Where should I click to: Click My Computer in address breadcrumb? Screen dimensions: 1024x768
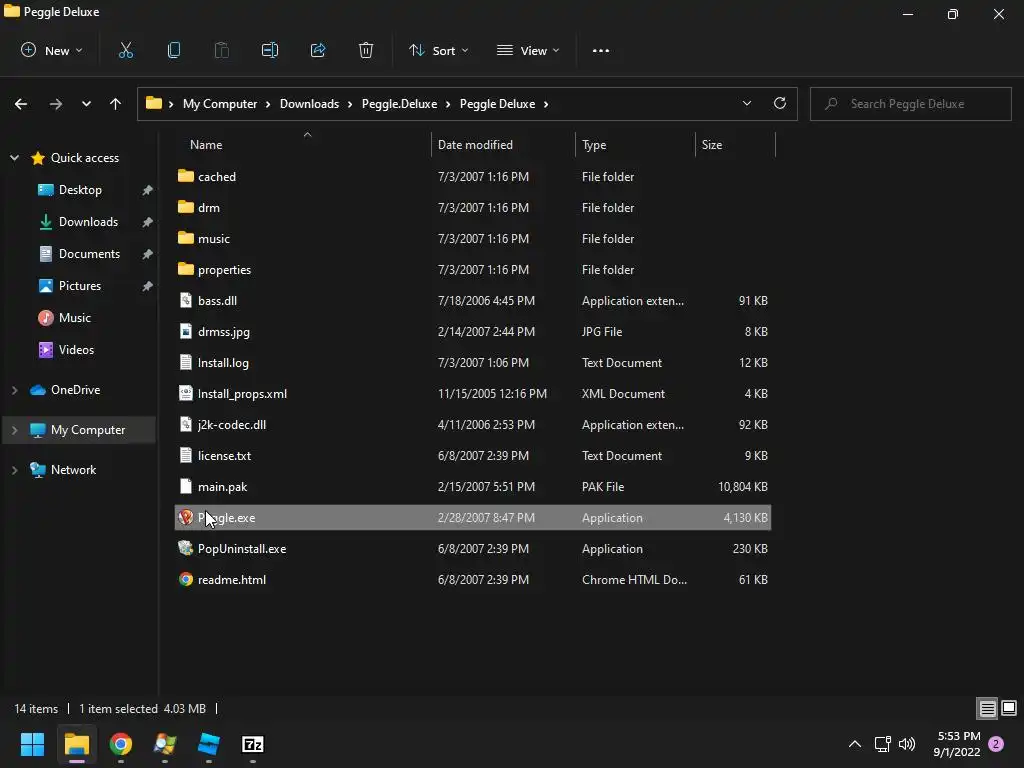coord(220,104)
